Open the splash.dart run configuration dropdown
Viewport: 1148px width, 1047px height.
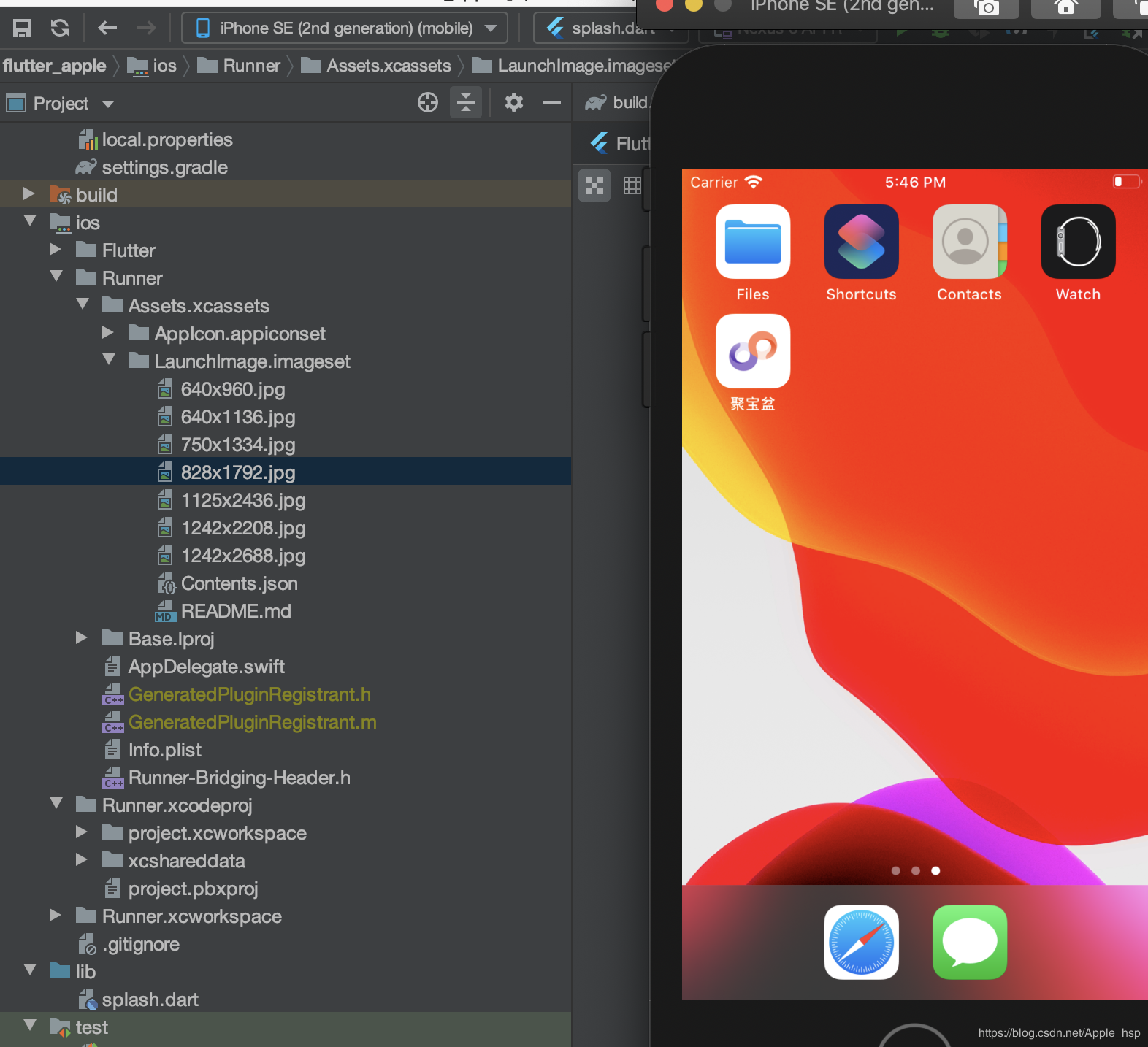[609, 28]
